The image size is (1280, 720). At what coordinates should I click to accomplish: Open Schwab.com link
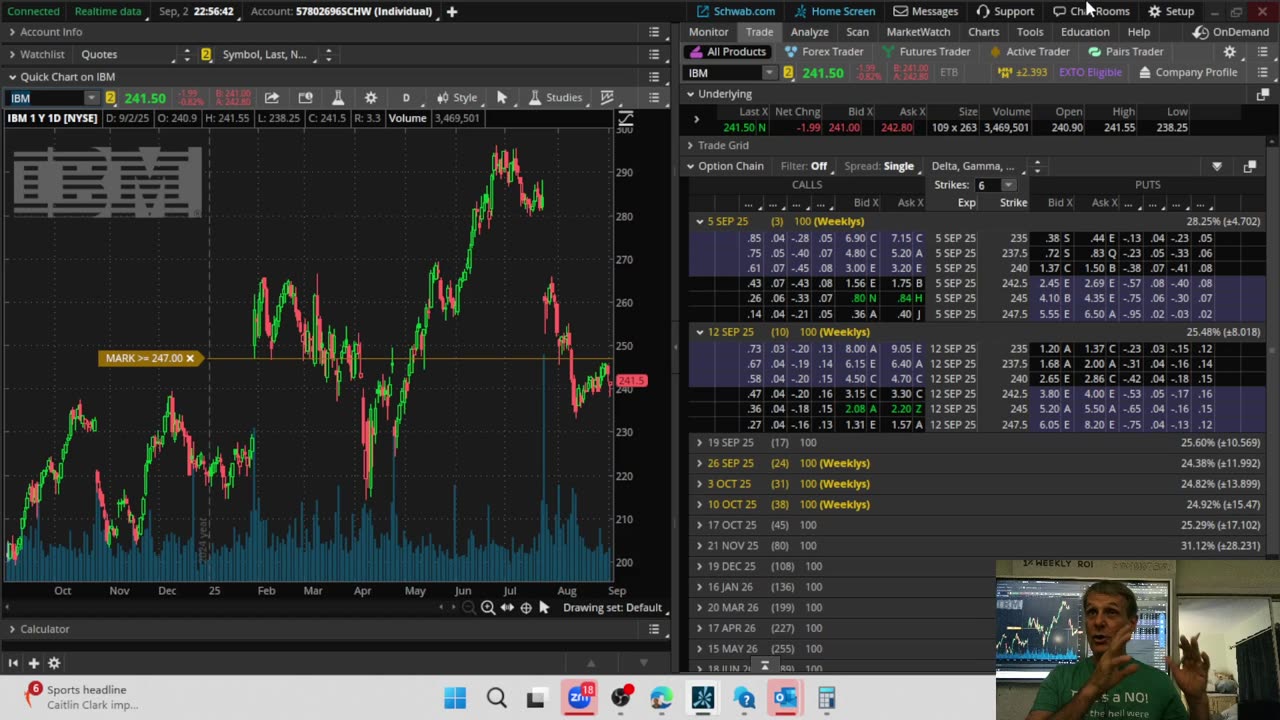pyautogui.click(x=736, y=11)
